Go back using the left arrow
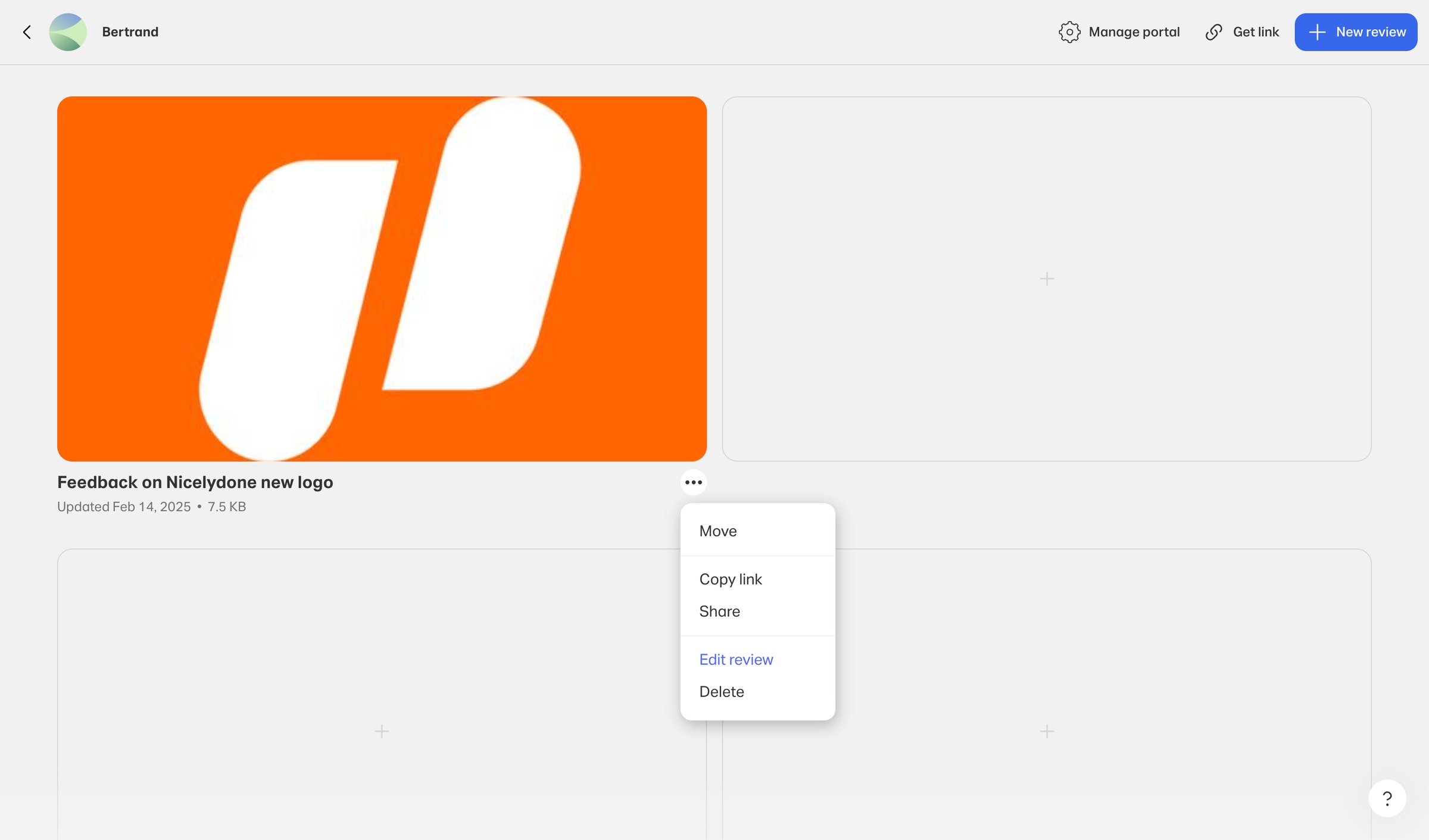Image resolution: width=1429 pixels, height=840 pixels. pos(27,32)
